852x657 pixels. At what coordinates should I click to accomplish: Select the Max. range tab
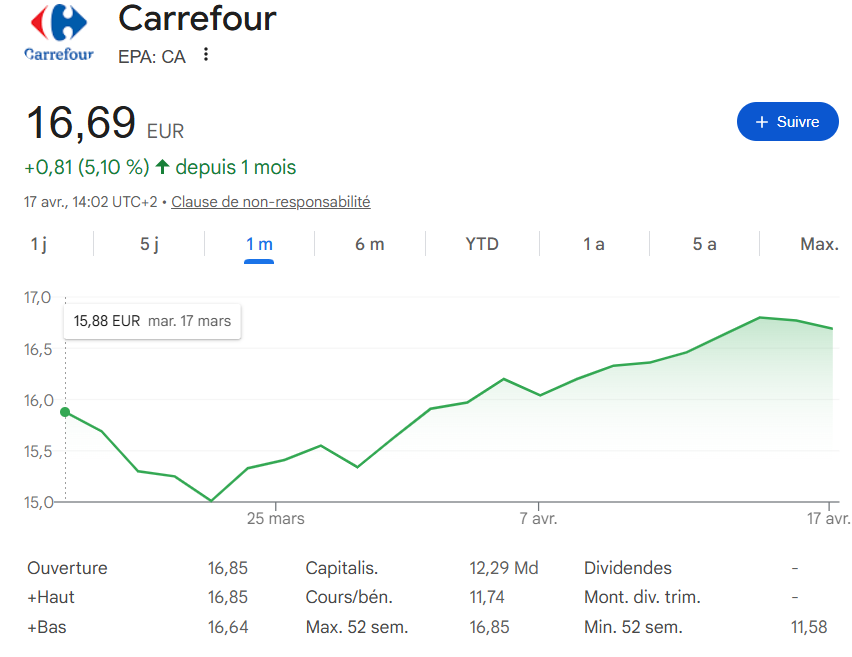tap(819, 244)
